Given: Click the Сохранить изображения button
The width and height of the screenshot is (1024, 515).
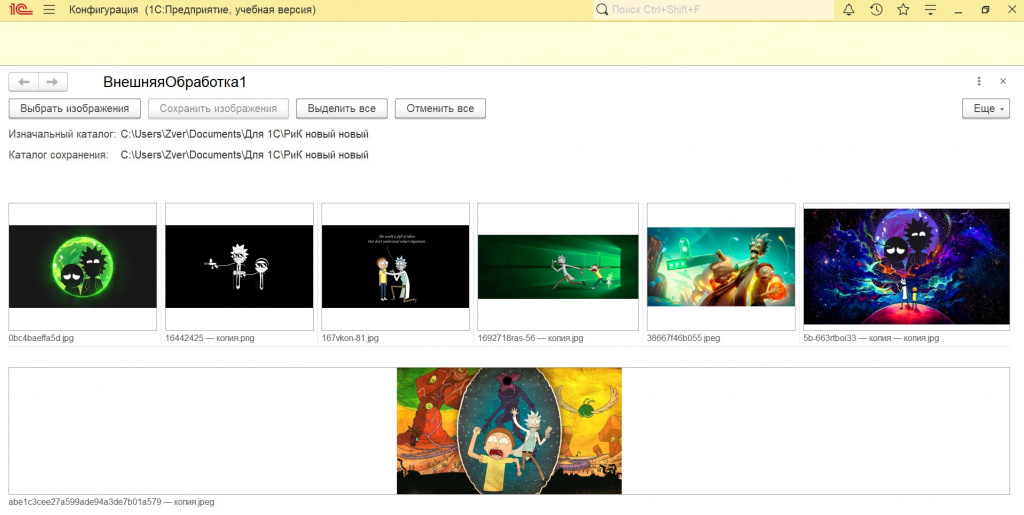Looking at the screenshot, I should point(218,108).
